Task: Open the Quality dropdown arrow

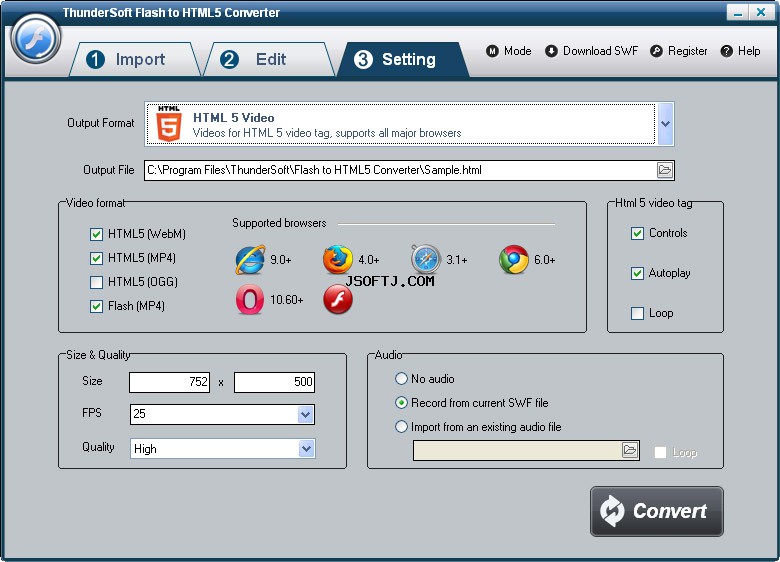Action: pos(305,449)
